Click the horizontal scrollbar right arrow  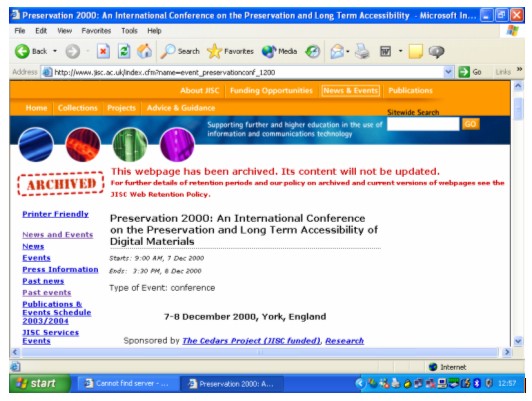click(x=507, y=352)
